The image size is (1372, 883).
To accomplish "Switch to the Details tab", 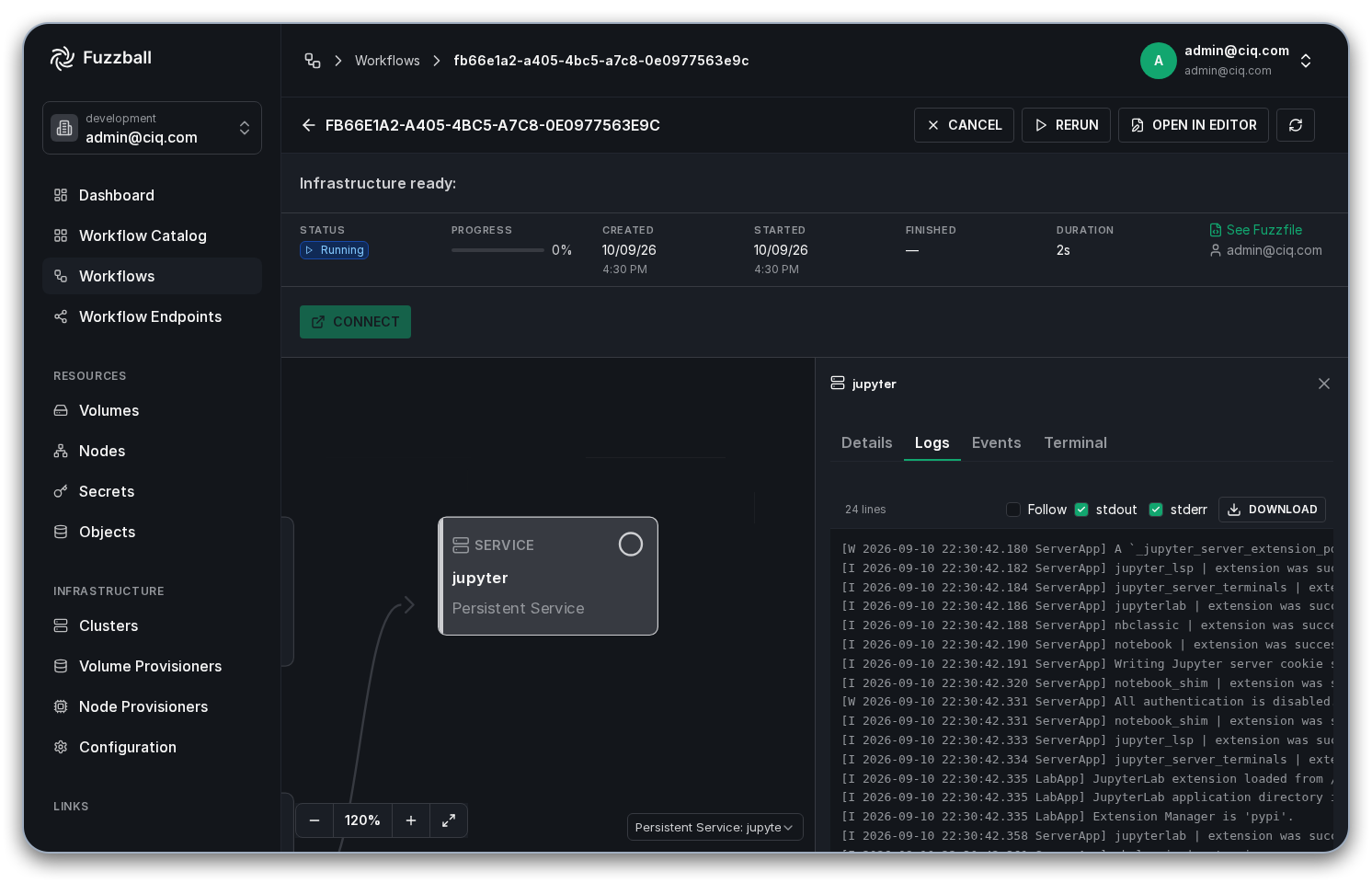I will pyautogui.click(x=867, y=442).
